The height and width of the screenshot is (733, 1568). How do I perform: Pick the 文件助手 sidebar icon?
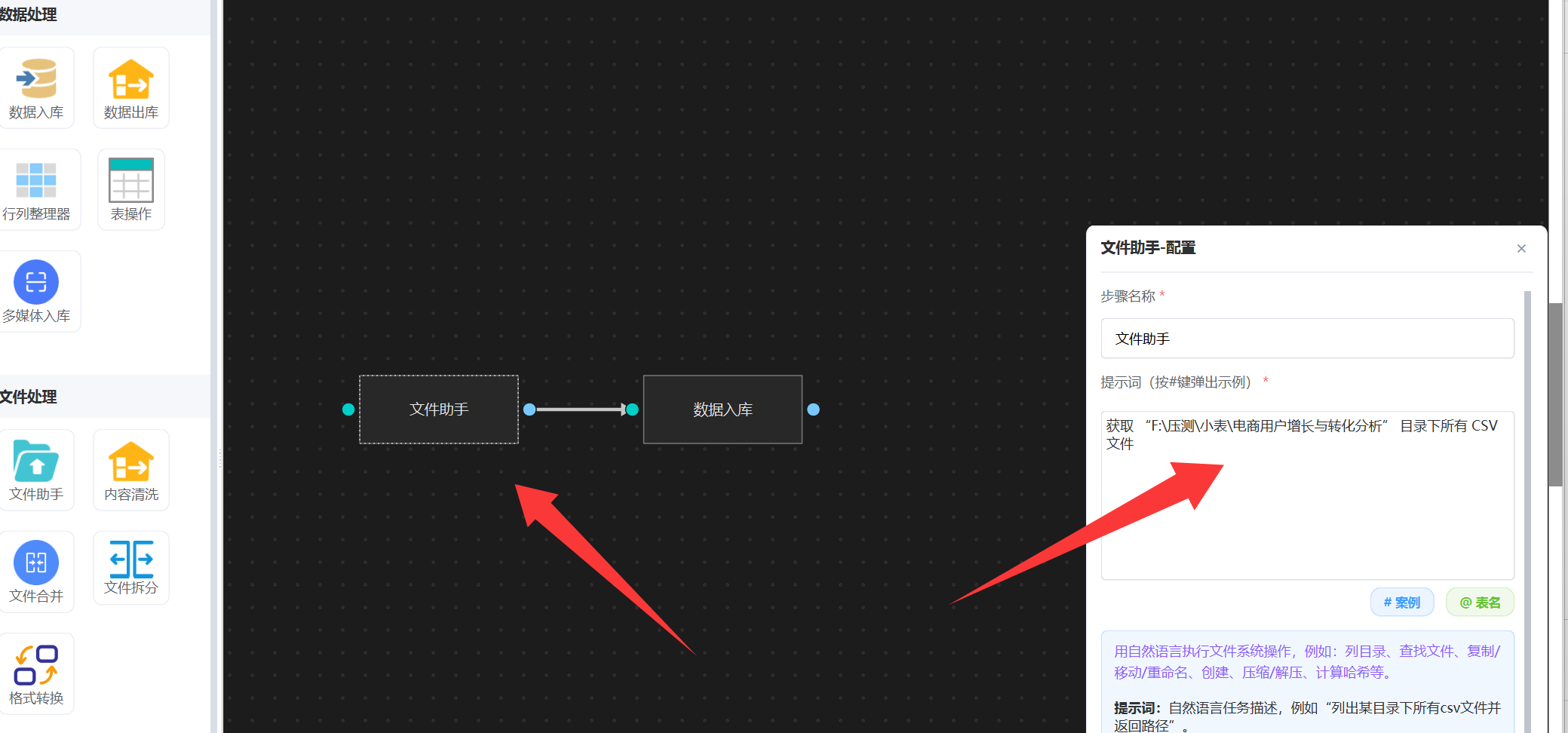(x=36, y=462)
